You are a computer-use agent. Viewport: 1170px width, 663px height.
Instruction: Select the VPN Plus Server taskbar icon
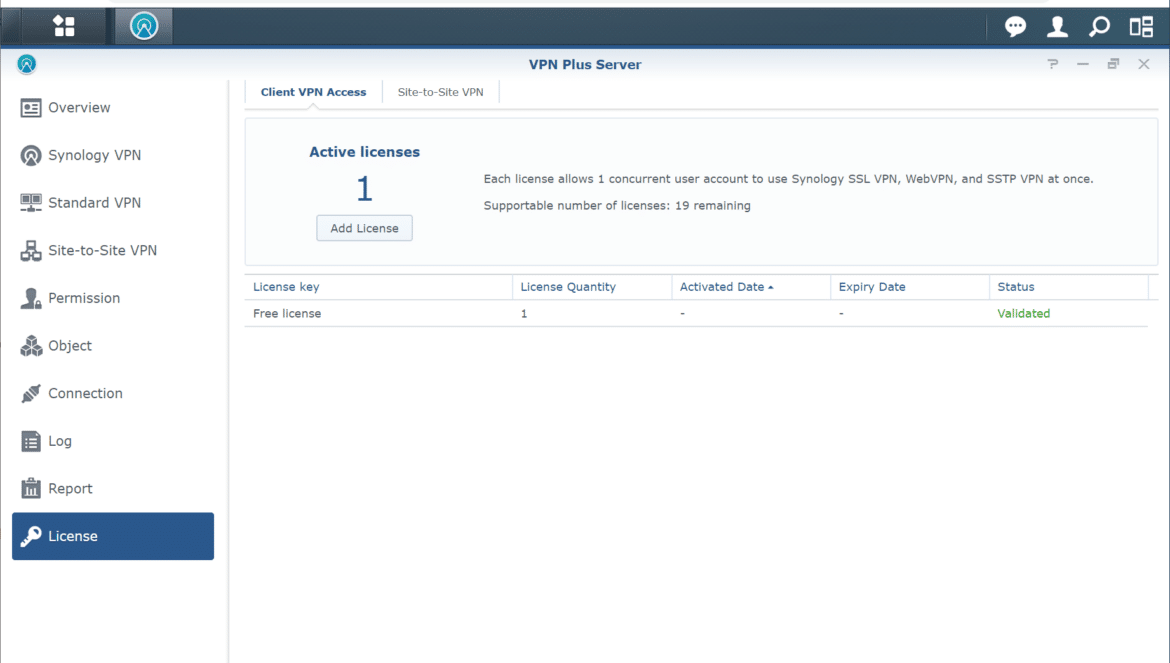tap(144, 26)
